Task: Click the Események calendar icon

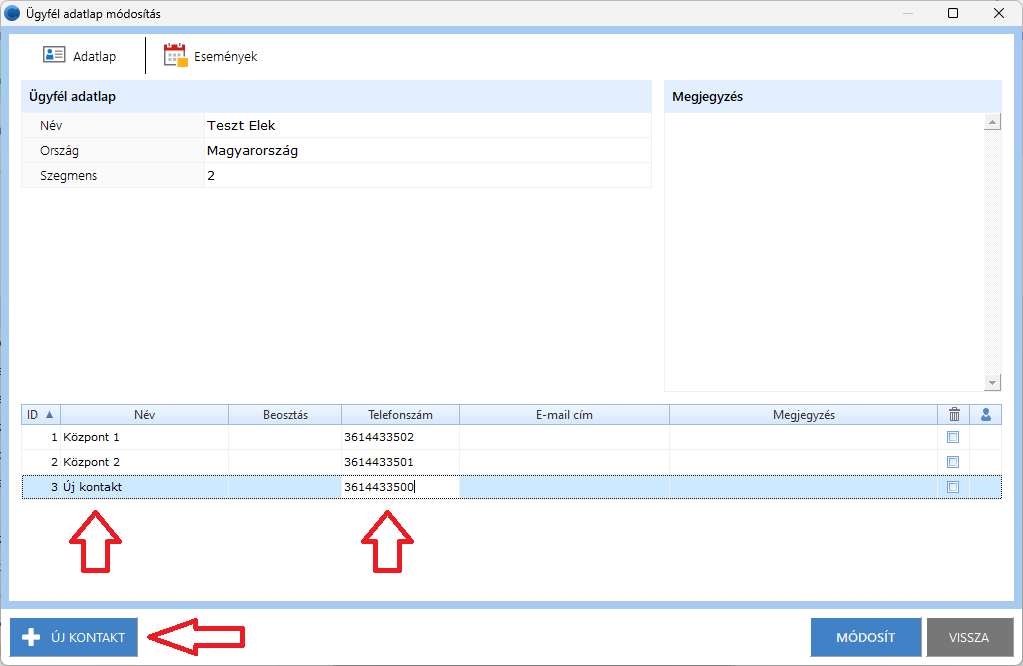Action: pos(175,56)
